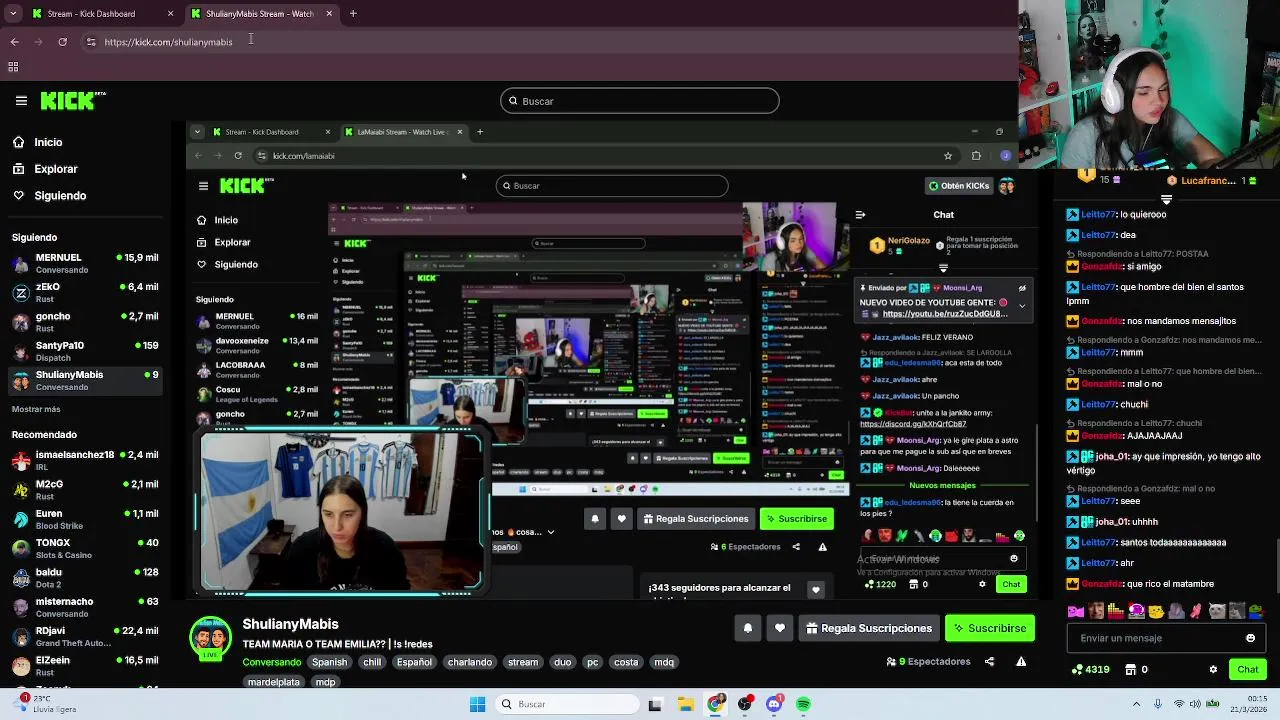Open browser tab search dropdown
Screen dimensions: 1280x720
pos(11,14)
